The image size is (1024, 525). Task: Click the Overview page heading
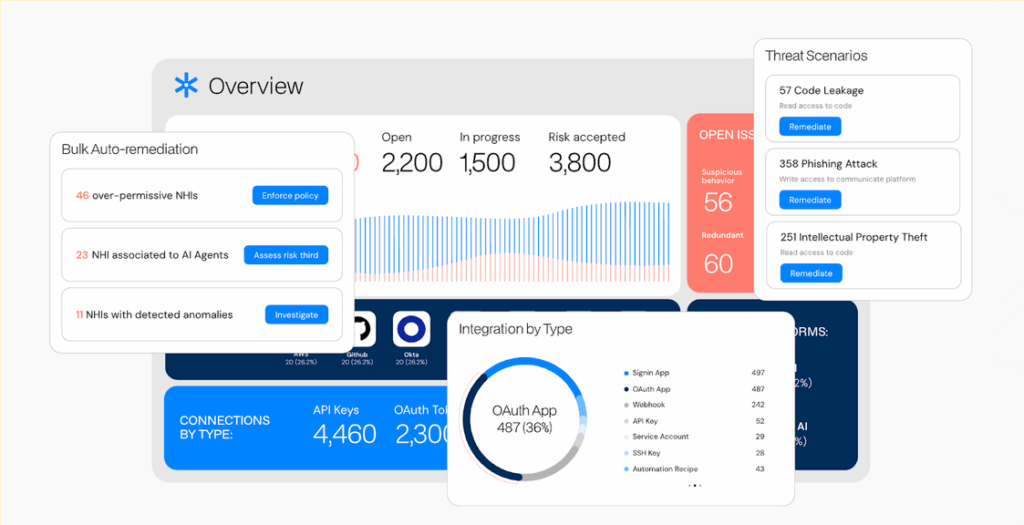coord(255,86)
